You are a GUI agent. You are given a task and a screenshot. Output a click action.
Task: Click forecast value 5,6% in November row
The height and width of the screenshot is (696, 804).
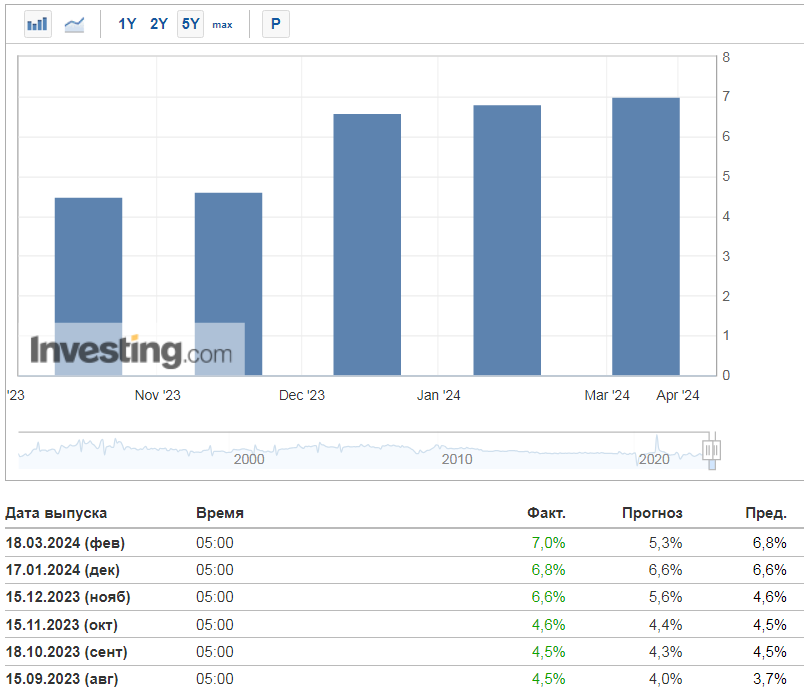tap(665, 597)
